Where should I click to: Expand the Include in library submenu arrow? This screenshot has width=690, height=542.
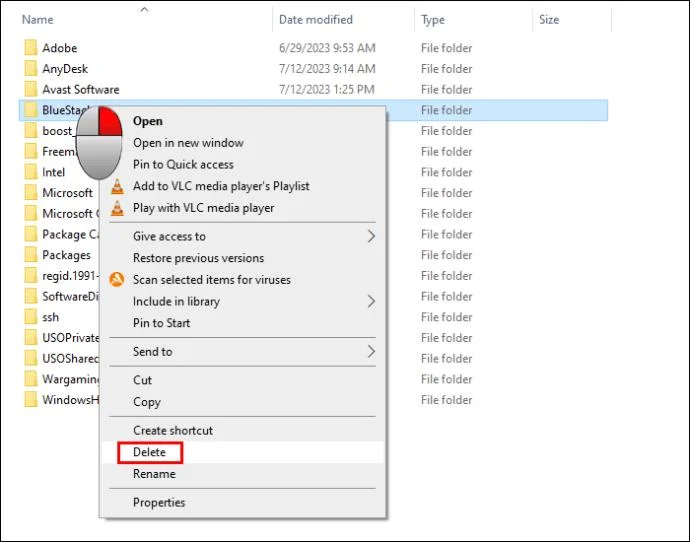(371, 301)
